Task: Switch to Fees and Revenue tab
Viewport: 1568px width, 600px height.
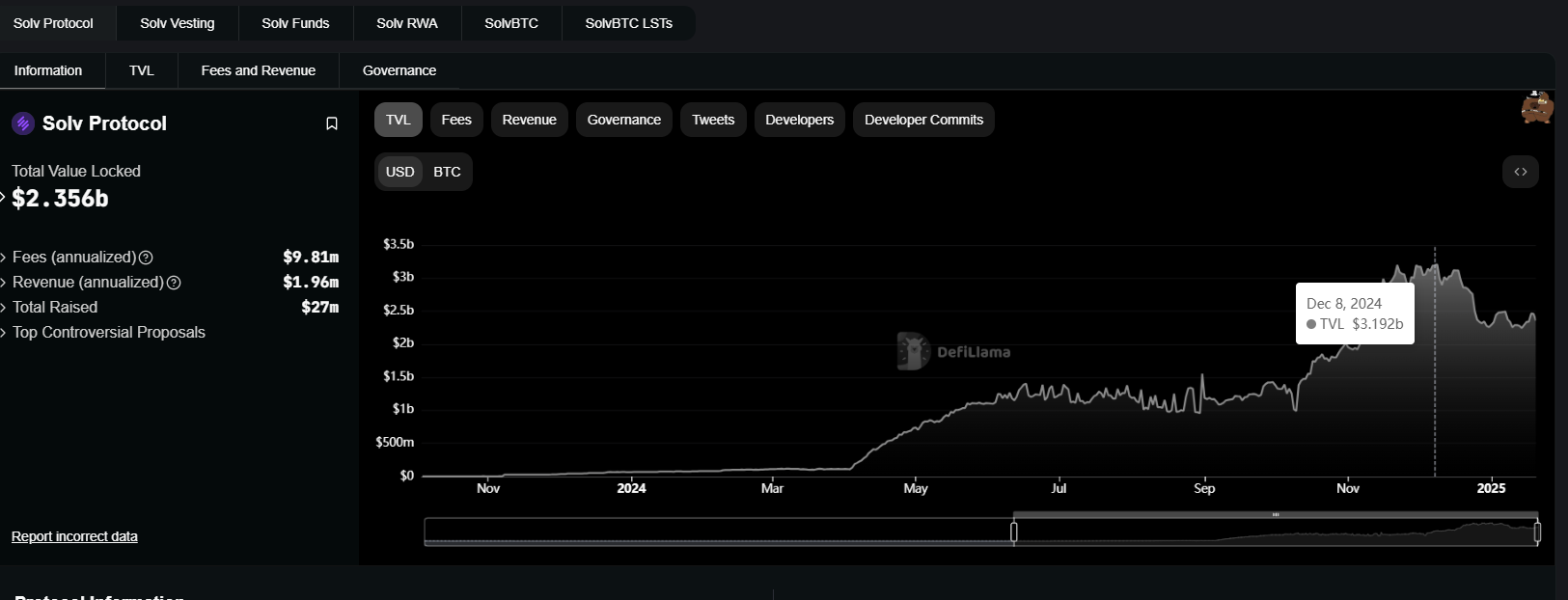Action: (x=258, y=70)
